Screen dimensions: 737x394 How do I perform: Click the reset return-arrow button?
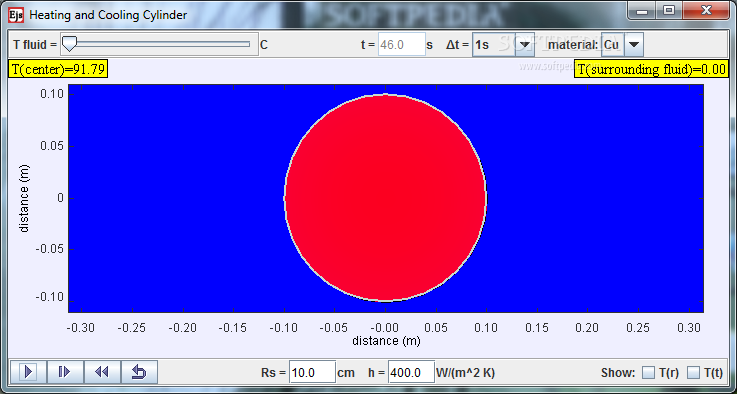click(x=139, y=372)
